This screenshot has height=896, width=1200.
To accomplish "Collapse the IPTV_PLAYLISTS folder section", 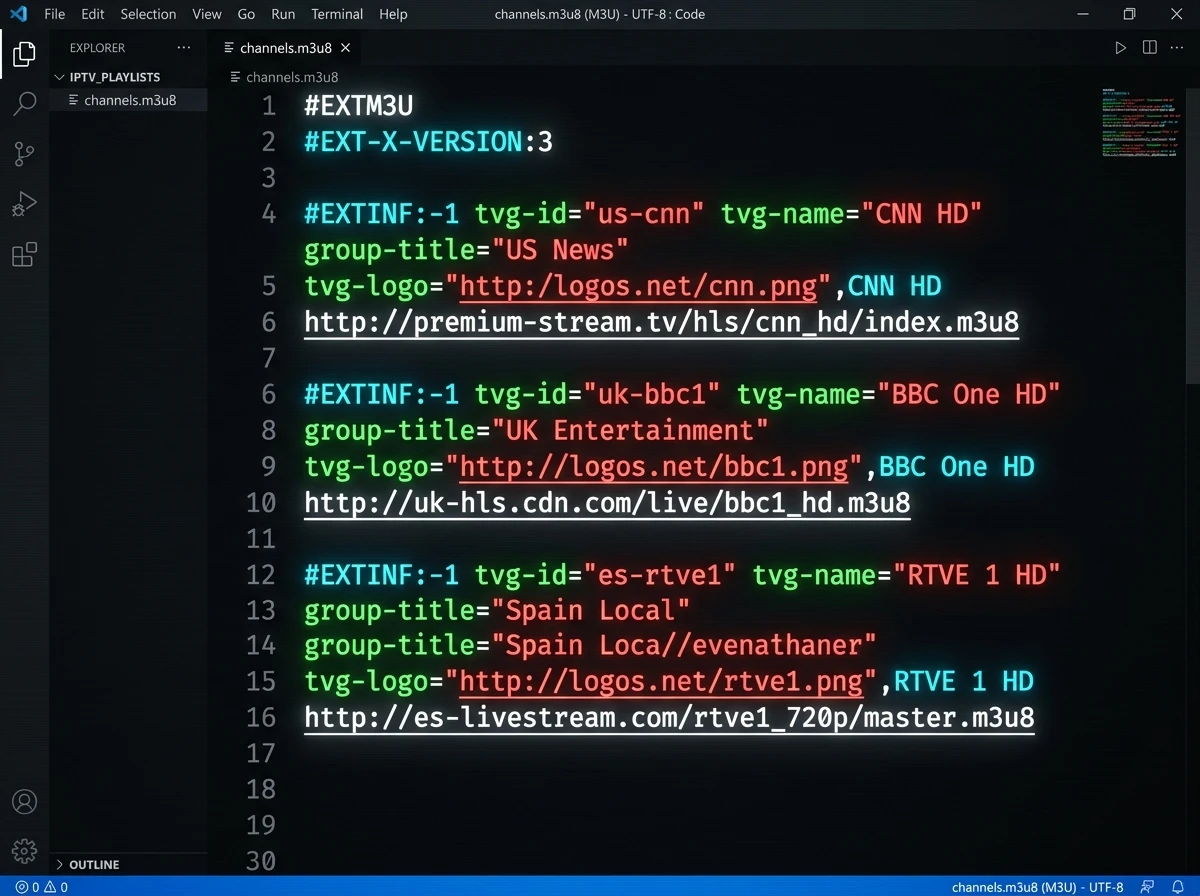I will click(106, 77).
